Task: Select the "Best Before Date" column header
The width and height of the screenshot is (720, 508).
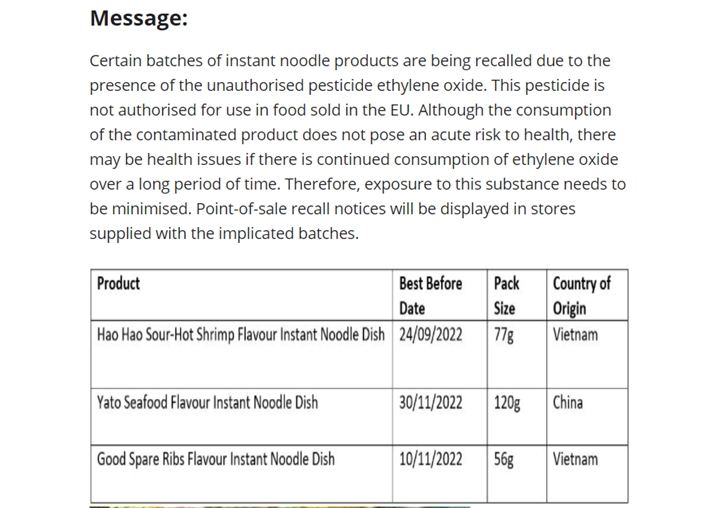Action: pos(430,295)
